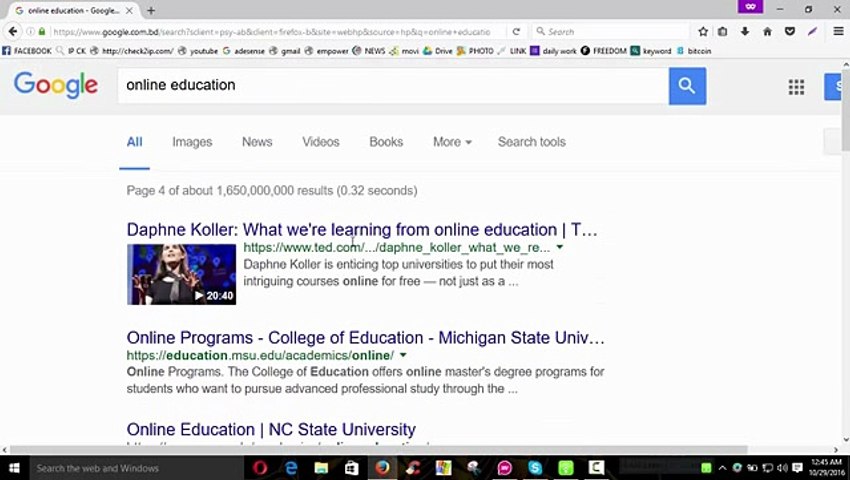Open the empower bookmark

point(326,51)
